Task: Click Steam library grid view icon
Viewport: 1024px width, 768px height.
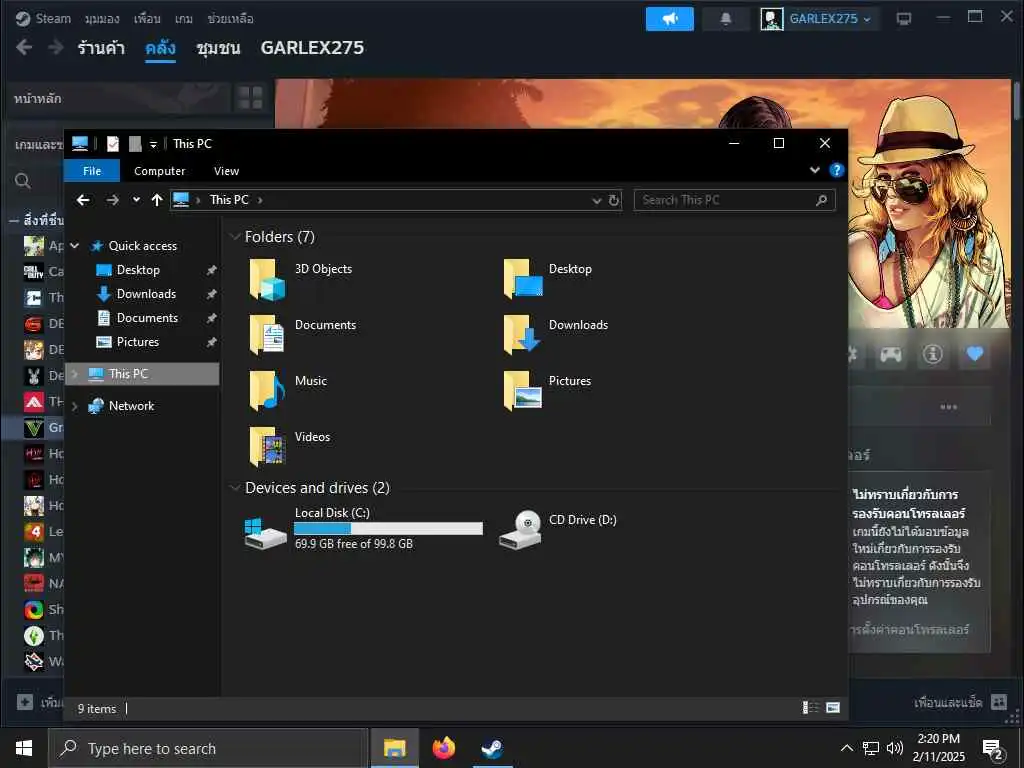Action: 250,98
